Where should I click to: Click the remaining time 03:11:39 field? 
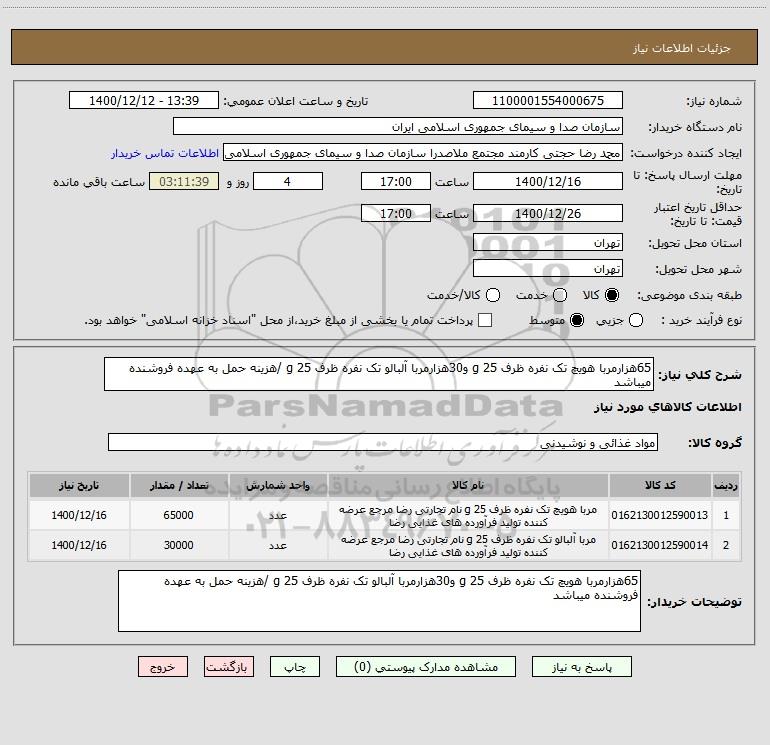[184, 182]
